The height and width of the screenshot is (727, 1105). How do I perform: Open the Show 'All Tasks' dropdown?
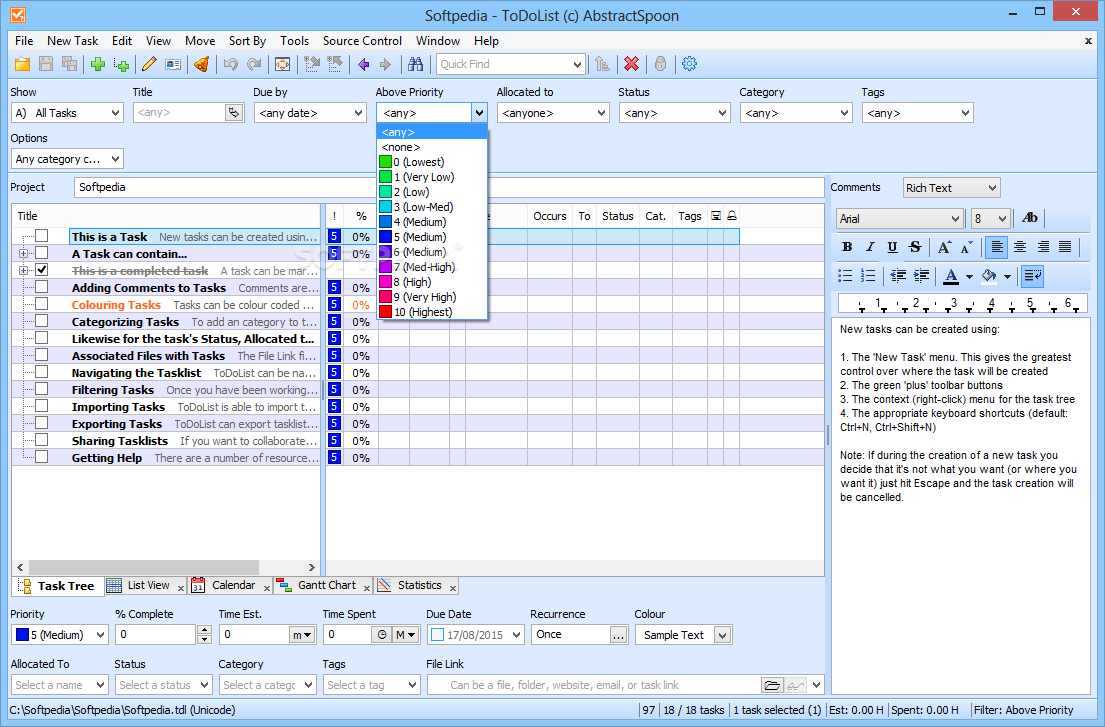click(67, 113)
